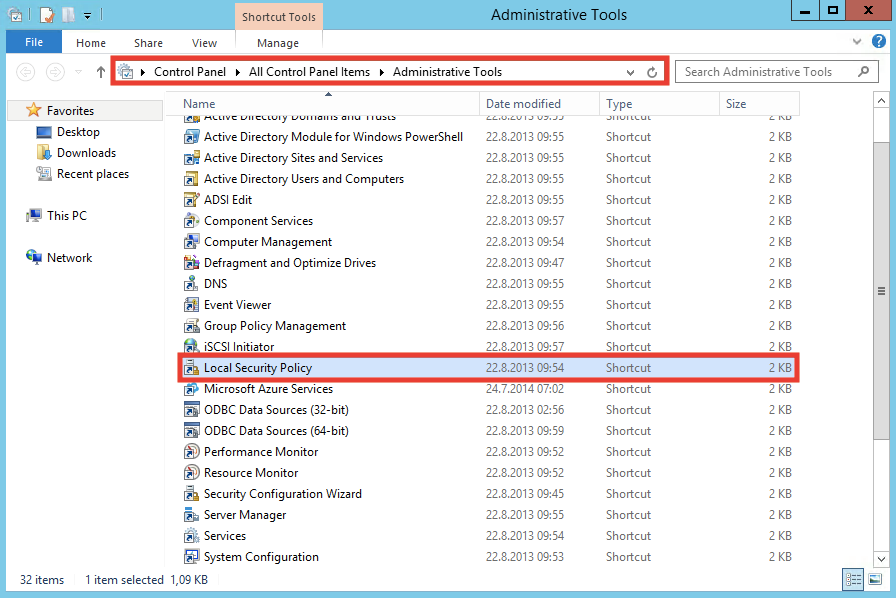Click the Refresh button in address bar
This screenshot has width=896, height=598.
(x=652, y=72)
